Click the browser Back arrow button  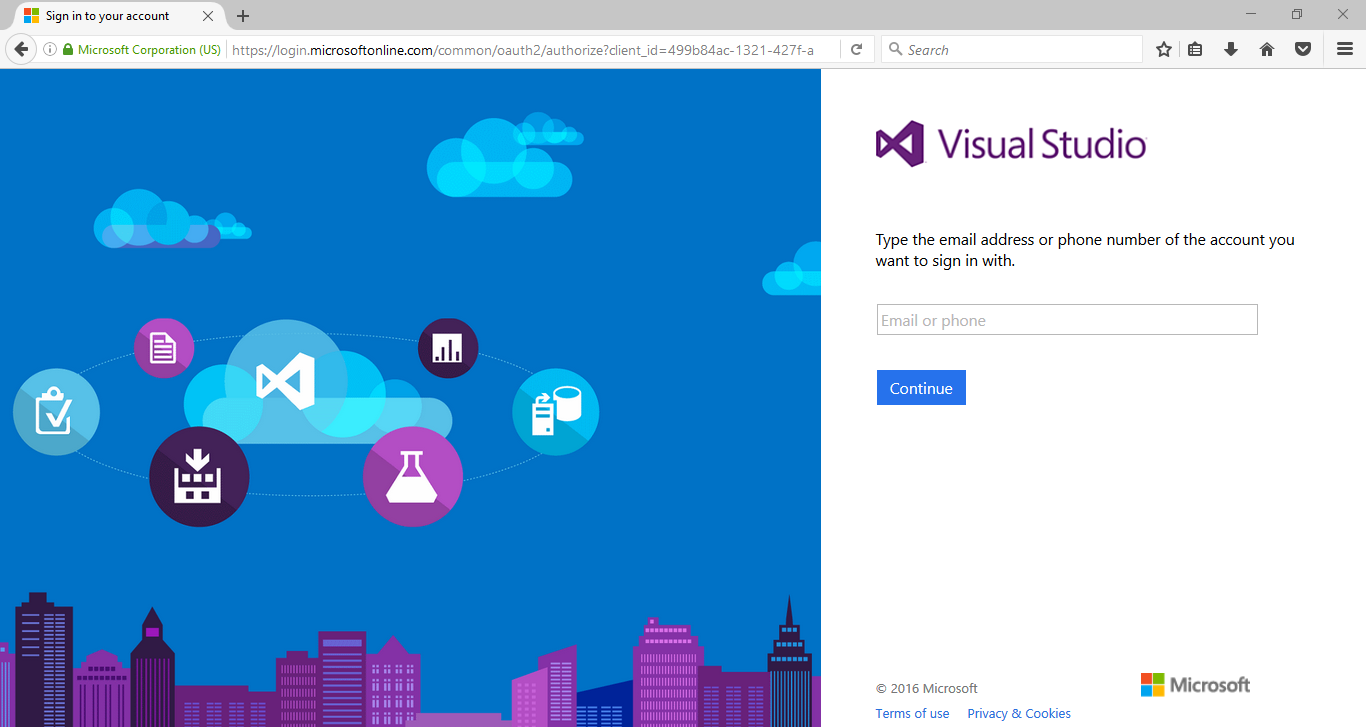(x=20, y=49)
